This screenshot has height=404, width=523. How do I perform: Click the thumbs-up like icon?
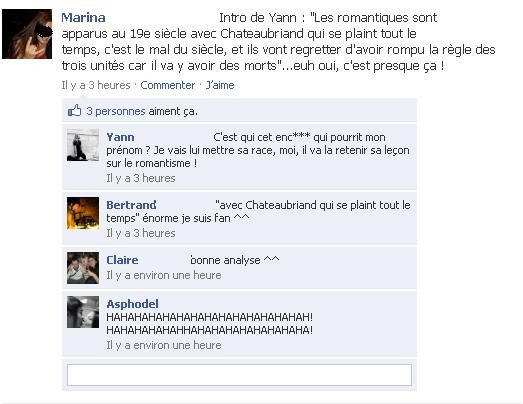74,110
